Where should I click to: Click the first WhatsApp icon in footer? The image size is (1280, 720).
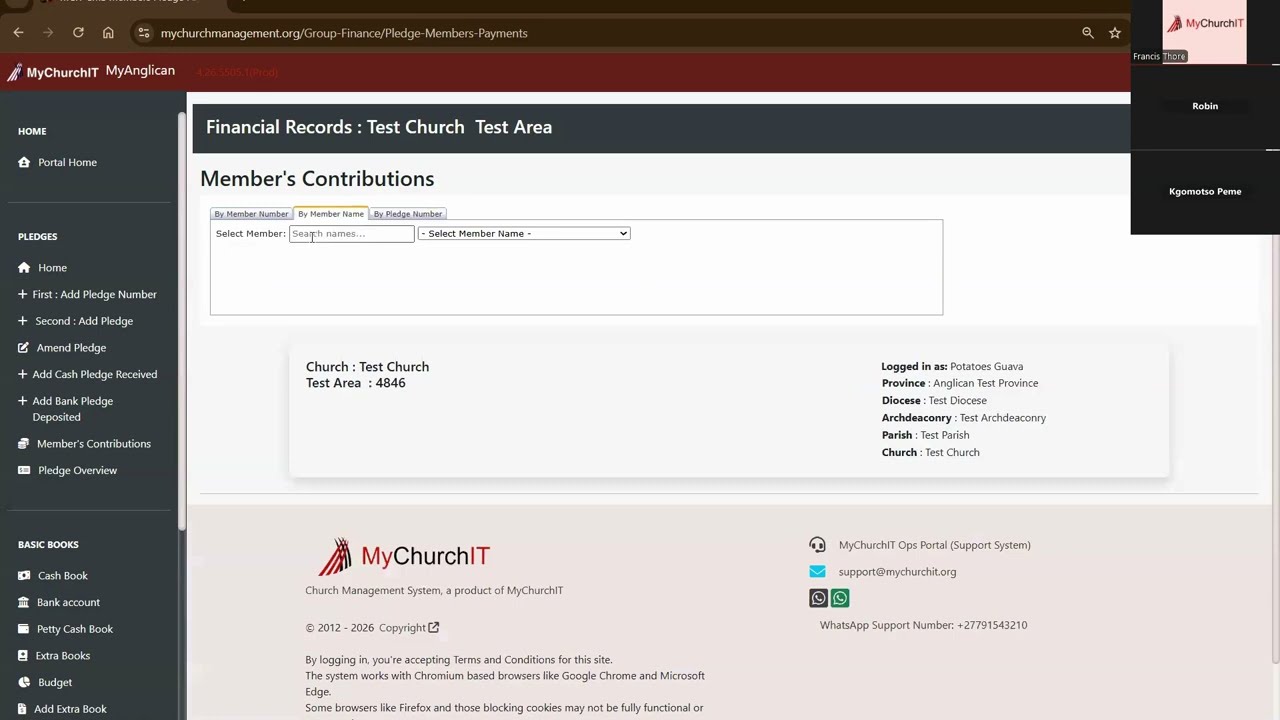(818, 598)
